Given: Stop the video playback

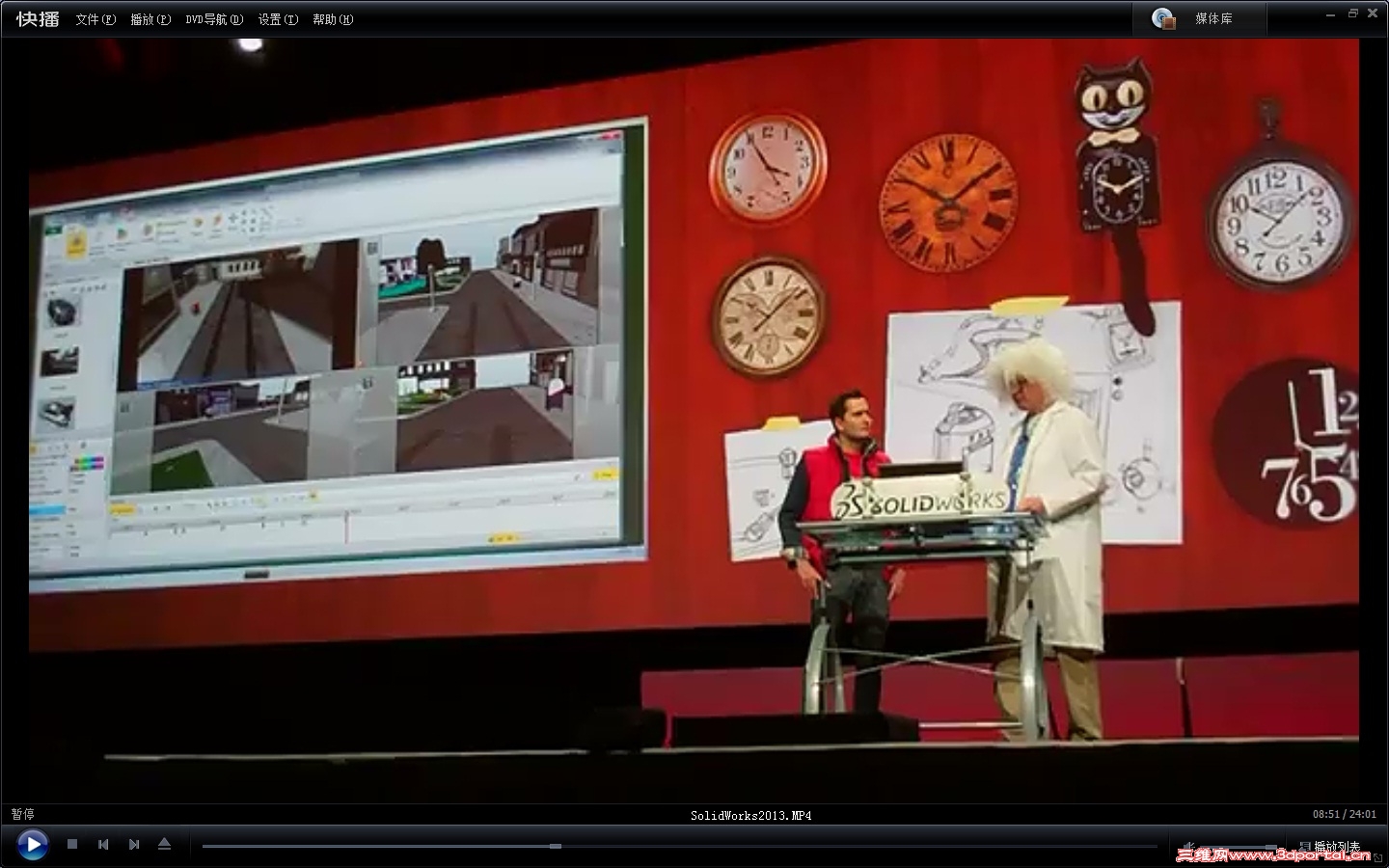Looking at the screenshot, I should click(x=72, y=844).
